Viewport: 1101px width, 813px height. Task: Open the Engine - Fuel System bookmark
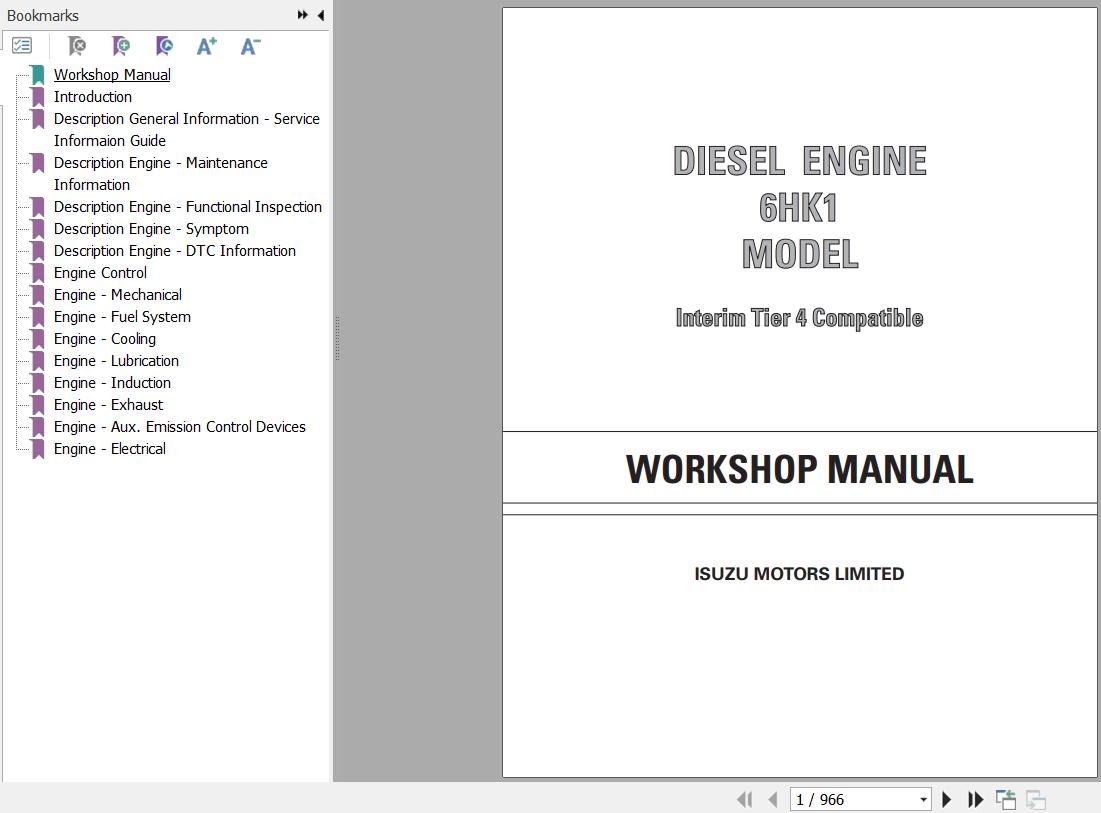pos(122,317)
